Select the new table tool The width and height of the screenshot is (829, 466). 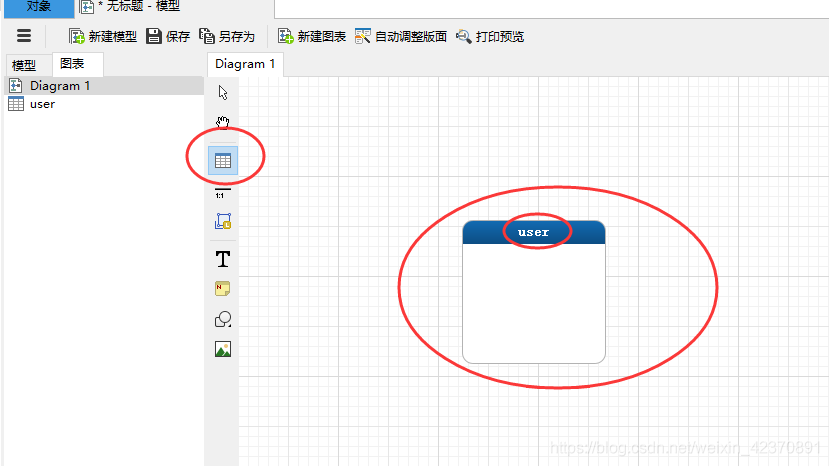tap(223, 161)
